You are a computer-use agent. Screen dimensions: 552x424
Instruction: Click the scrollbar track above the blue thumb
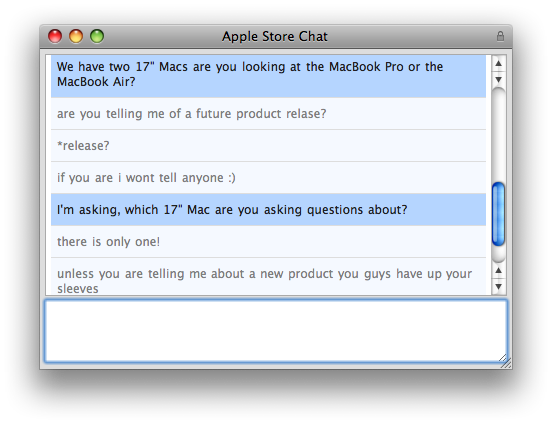point(498,136)
